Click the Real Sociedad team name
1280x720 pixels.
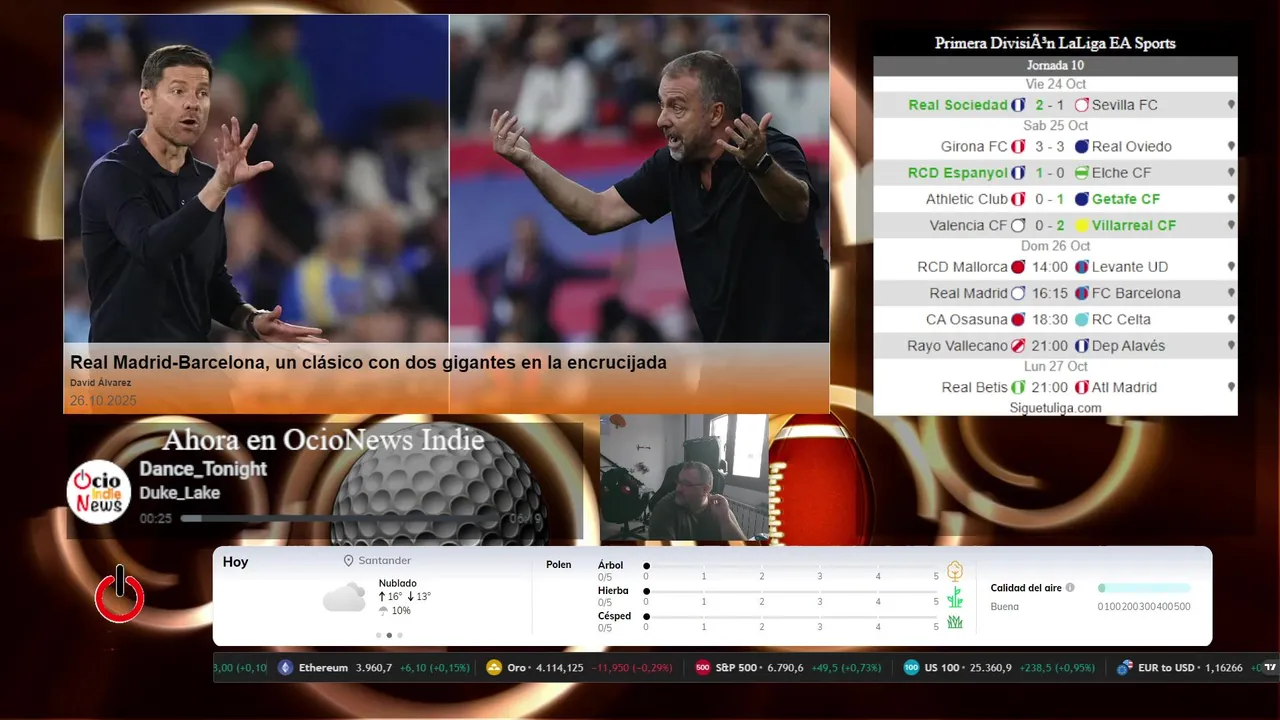click(x=958, y=105)
